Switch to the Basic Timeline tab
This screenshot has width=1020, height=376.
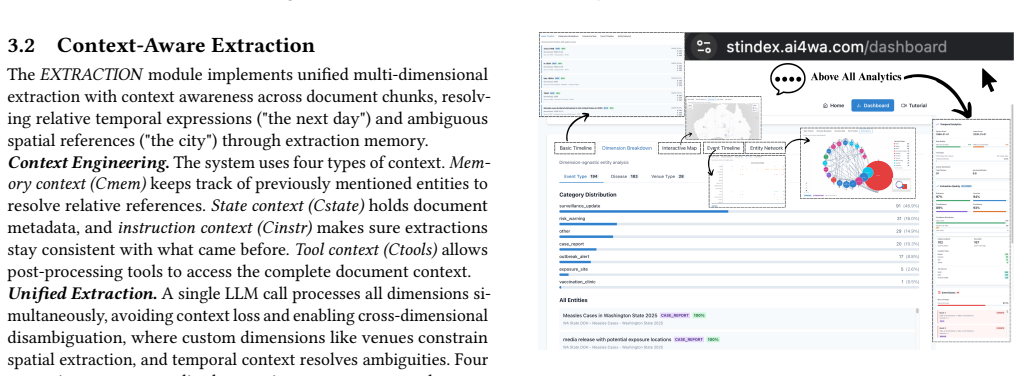576,148
